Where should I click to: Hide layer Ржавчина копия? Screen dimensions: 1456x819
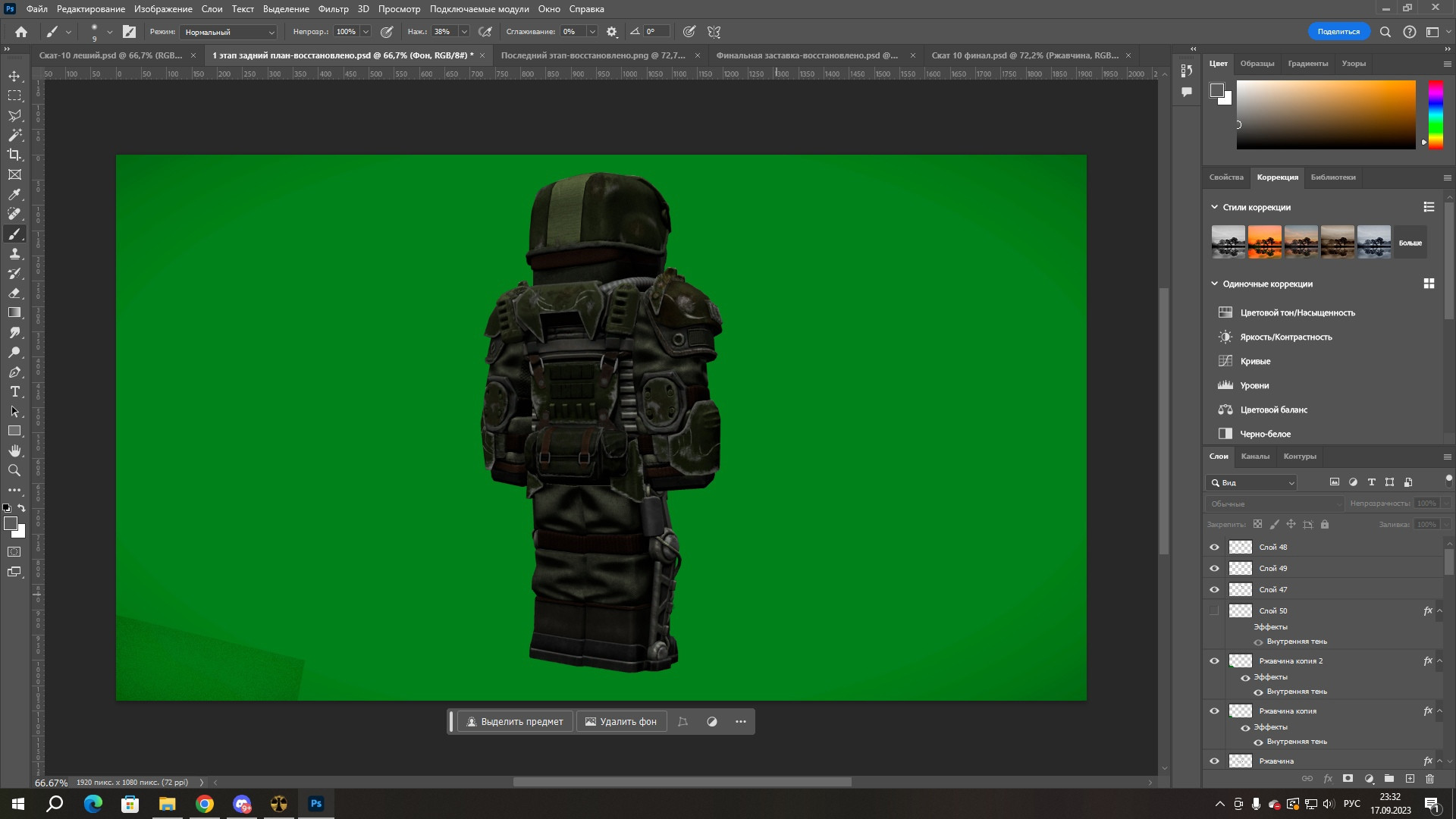coord(1214,711)
